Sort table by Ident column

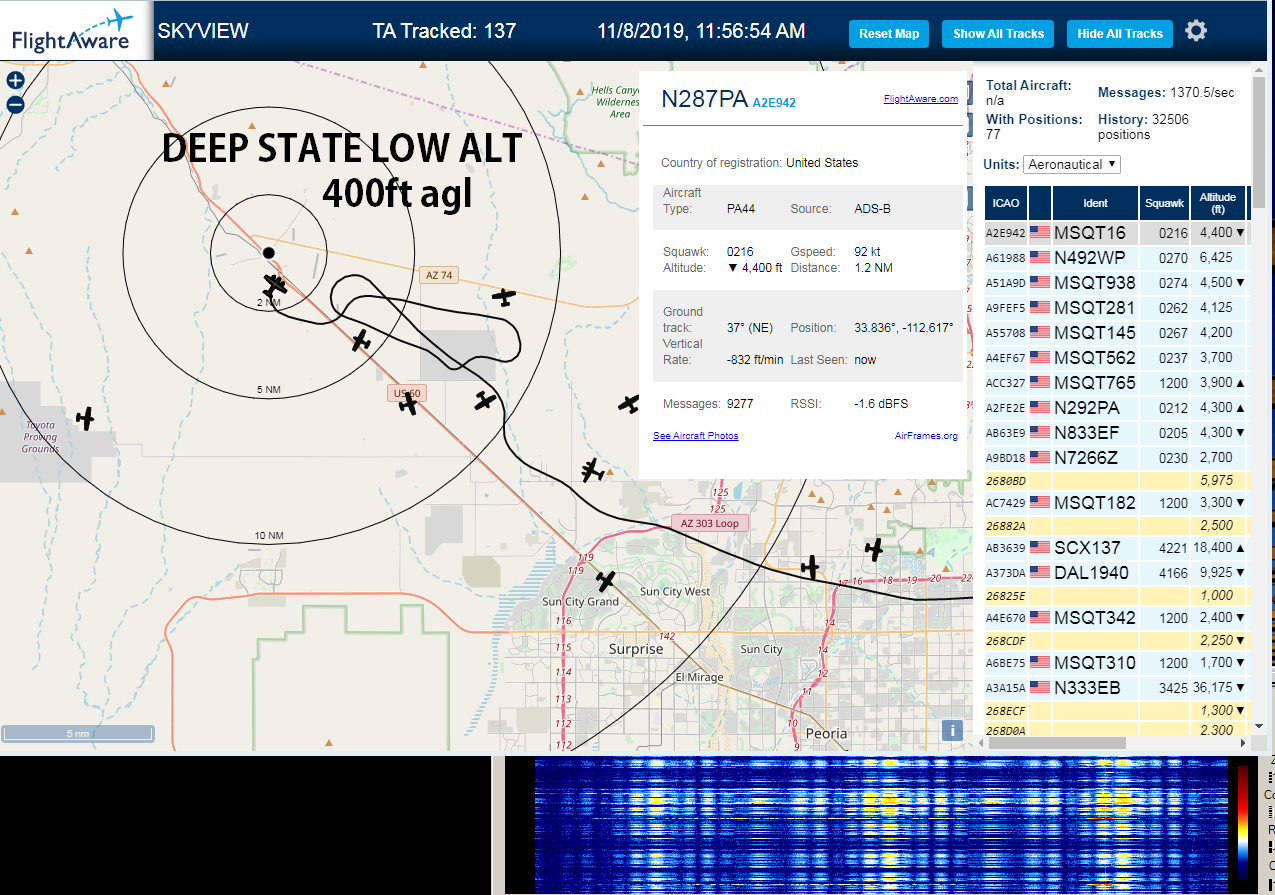click(x=1095, y=203)
